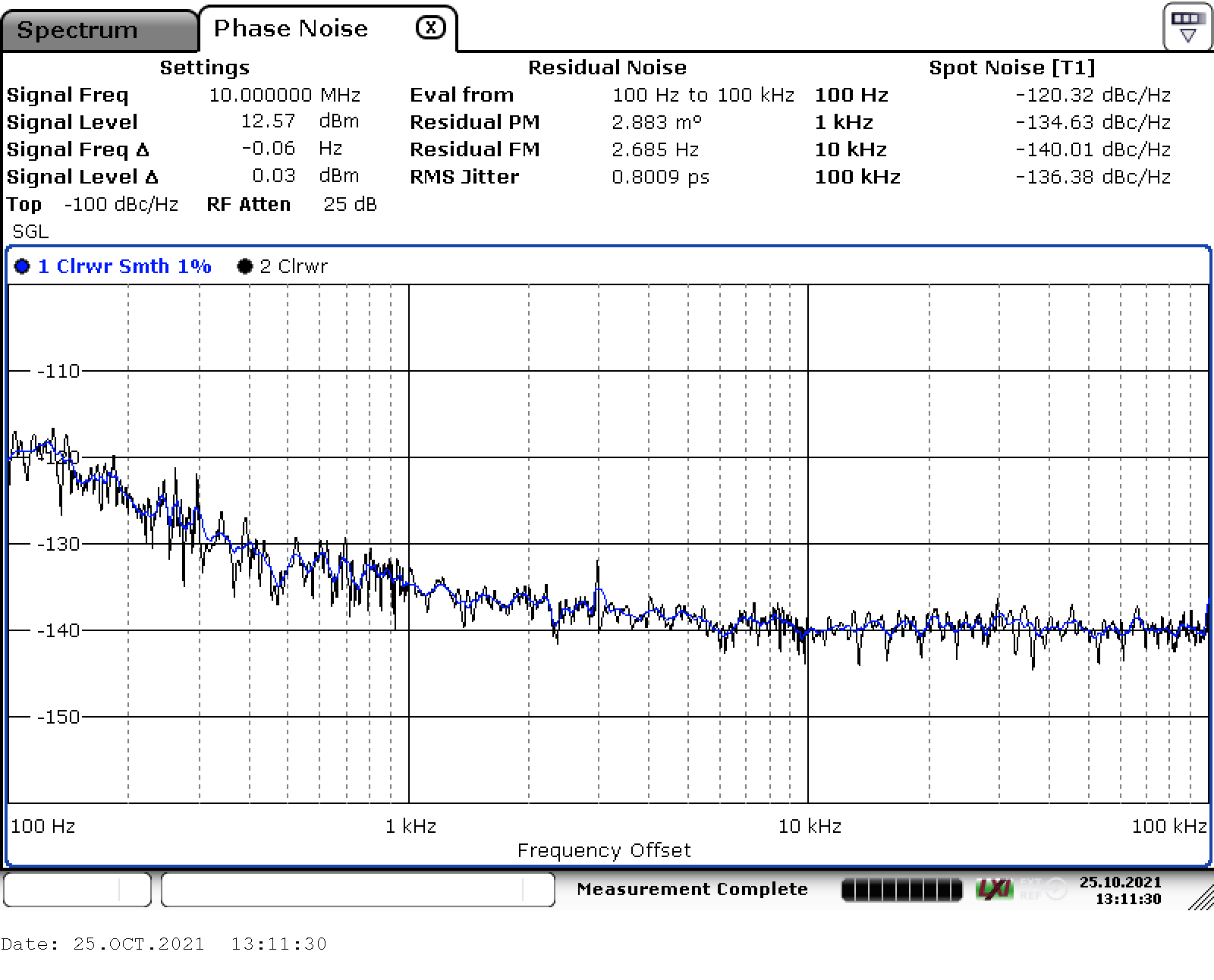
Task: Click the resize grip at bottom right corner
Action: (1201, 897)
